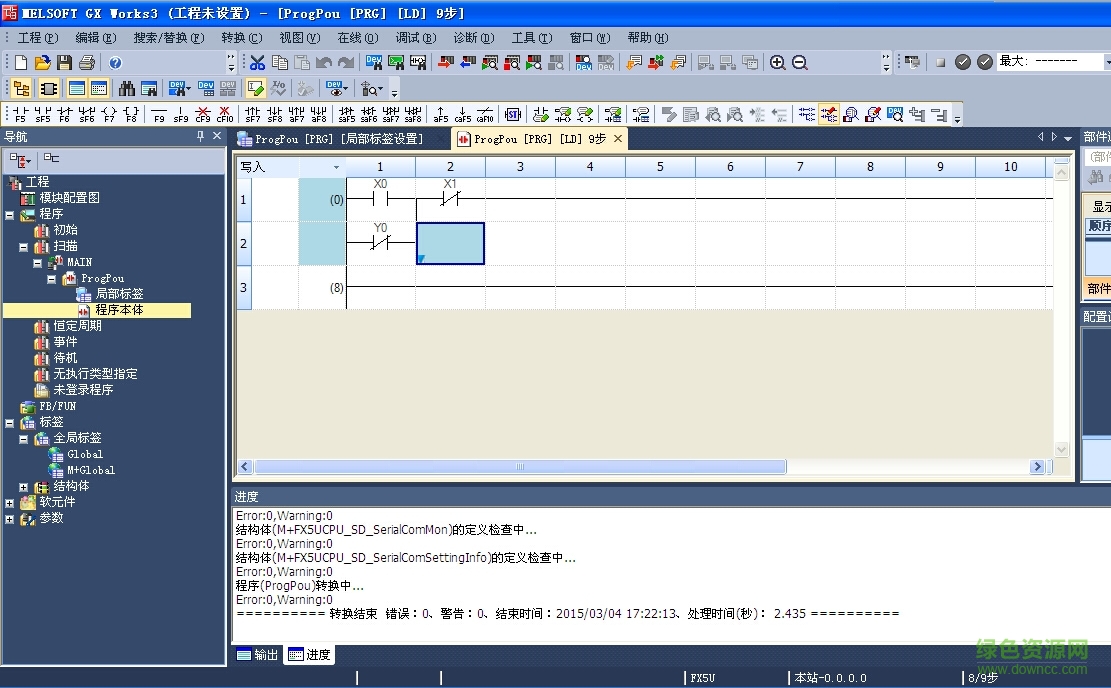Screen dimensions: 1111x688
Task: Expand the 标签 (Label) tree node
Action: 10,423
